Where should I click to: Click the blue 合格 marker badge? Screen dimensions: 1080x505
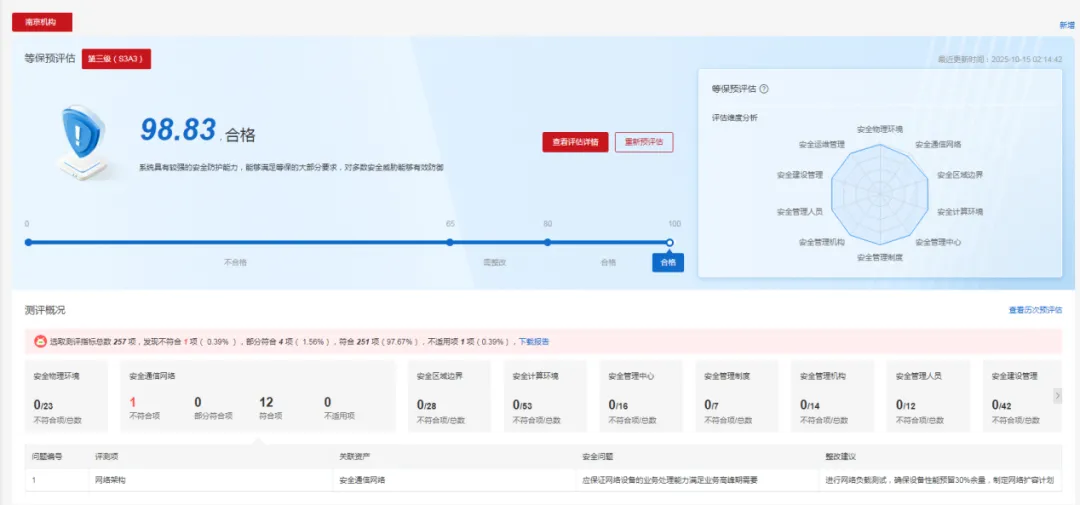(668, 263)
